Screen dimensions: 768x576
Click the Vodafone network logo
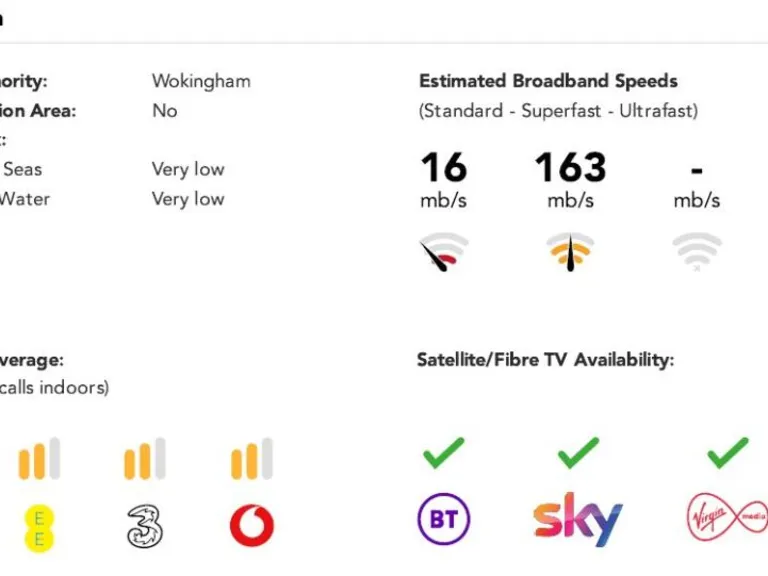[251, 526]
